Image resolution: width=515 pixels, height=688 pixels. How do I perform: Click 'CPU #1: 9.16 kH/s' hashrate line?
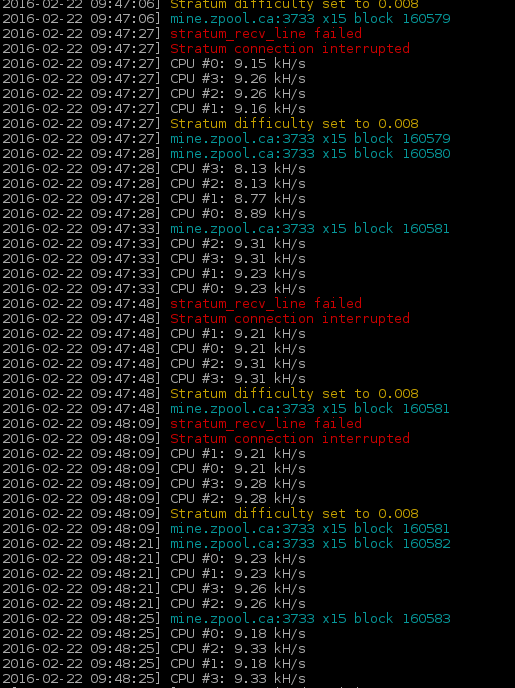[x=238, y=109]
